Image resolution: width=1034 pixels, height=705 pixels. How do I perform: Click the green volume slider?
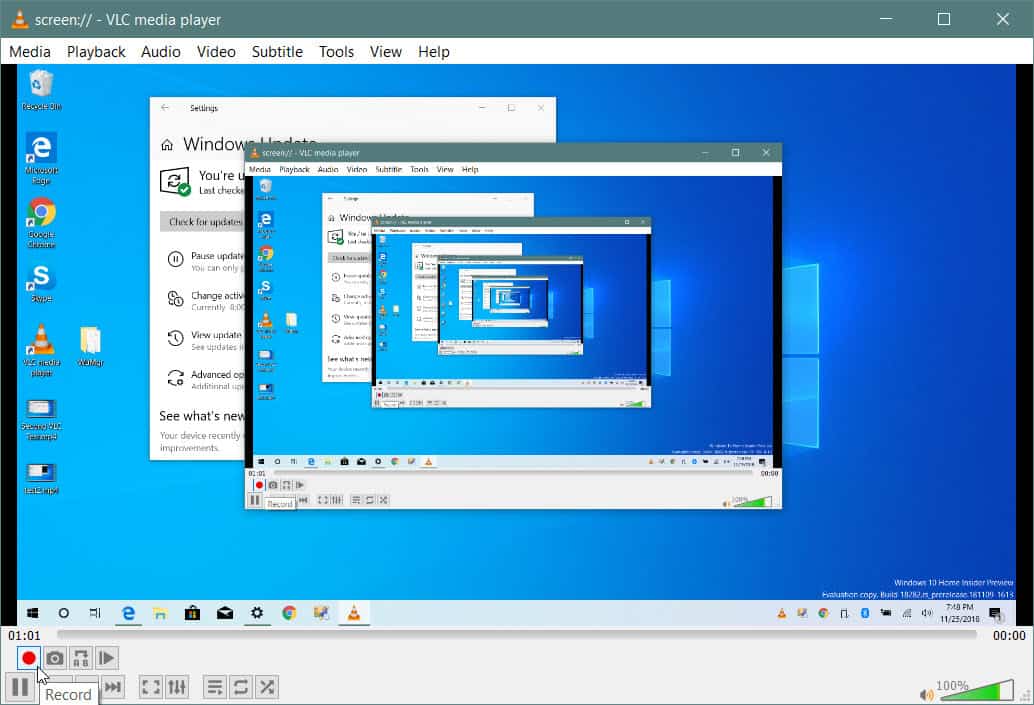point(975,690)
